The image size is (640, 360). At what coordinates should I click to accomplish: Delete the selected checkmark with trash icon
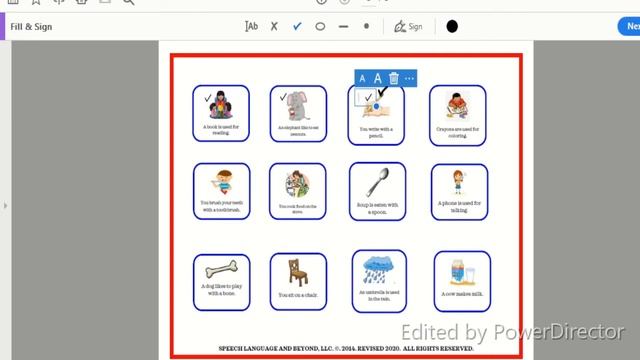pyautogui.click(x=393, y=78)
